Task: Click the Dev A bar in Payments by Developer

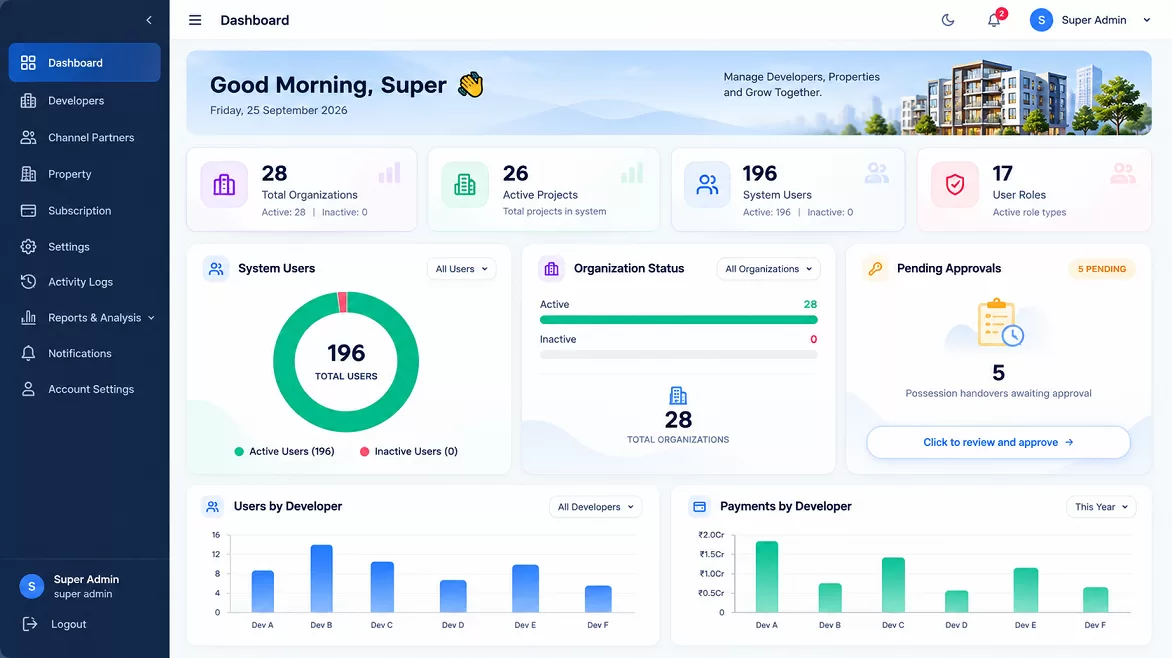Action: click(767, 576)
